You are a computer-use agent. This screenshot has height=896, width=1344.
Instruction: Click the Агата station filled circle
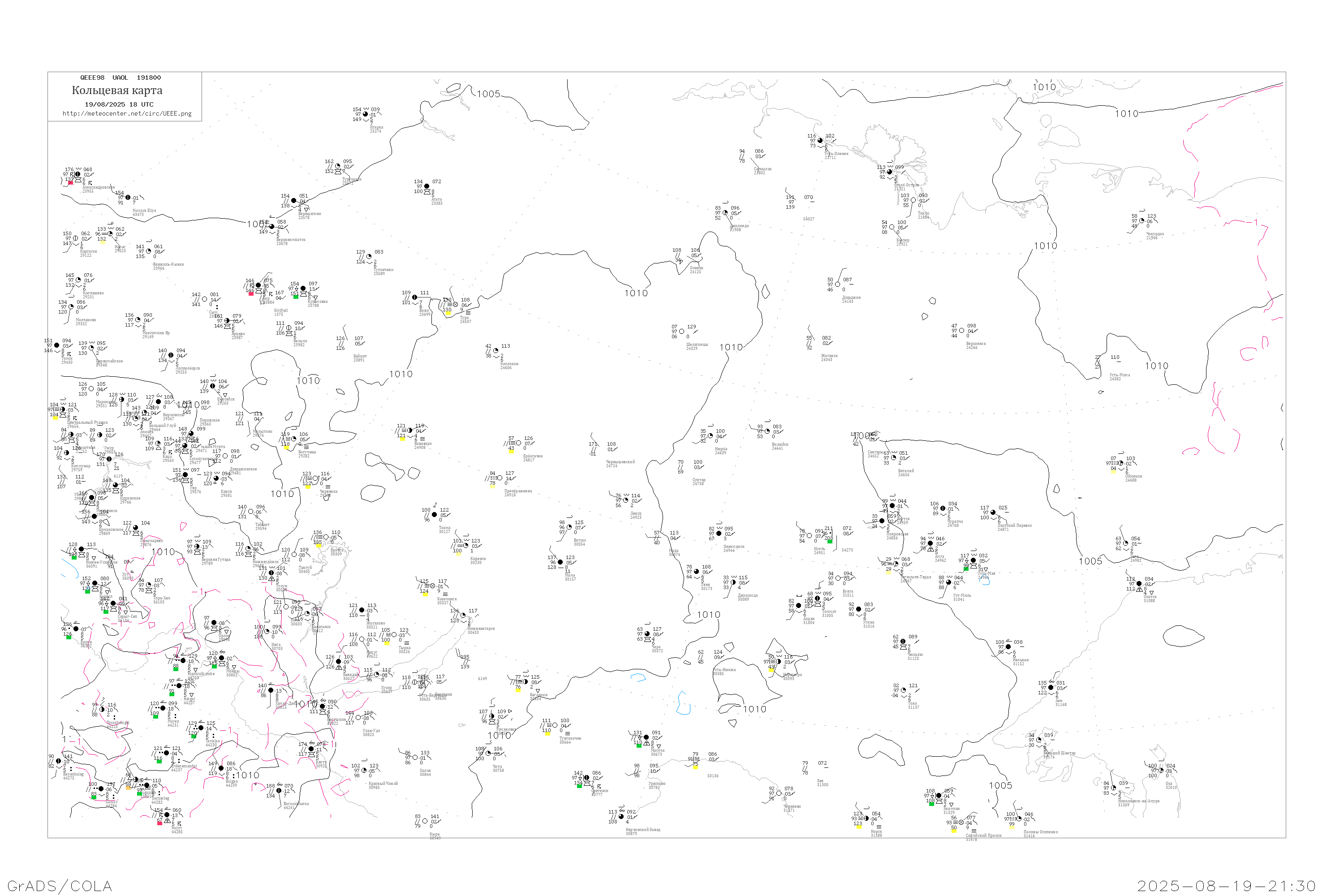(427, 186)
